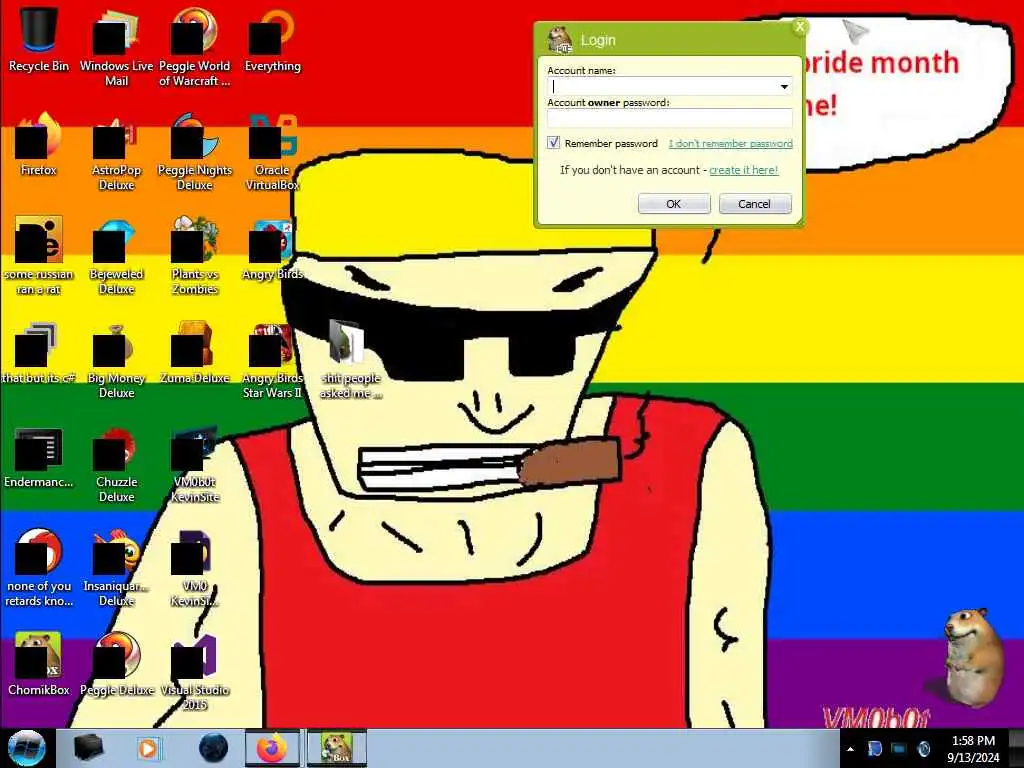
Task: Open the Windows Start menu orb
Action: 26,748
